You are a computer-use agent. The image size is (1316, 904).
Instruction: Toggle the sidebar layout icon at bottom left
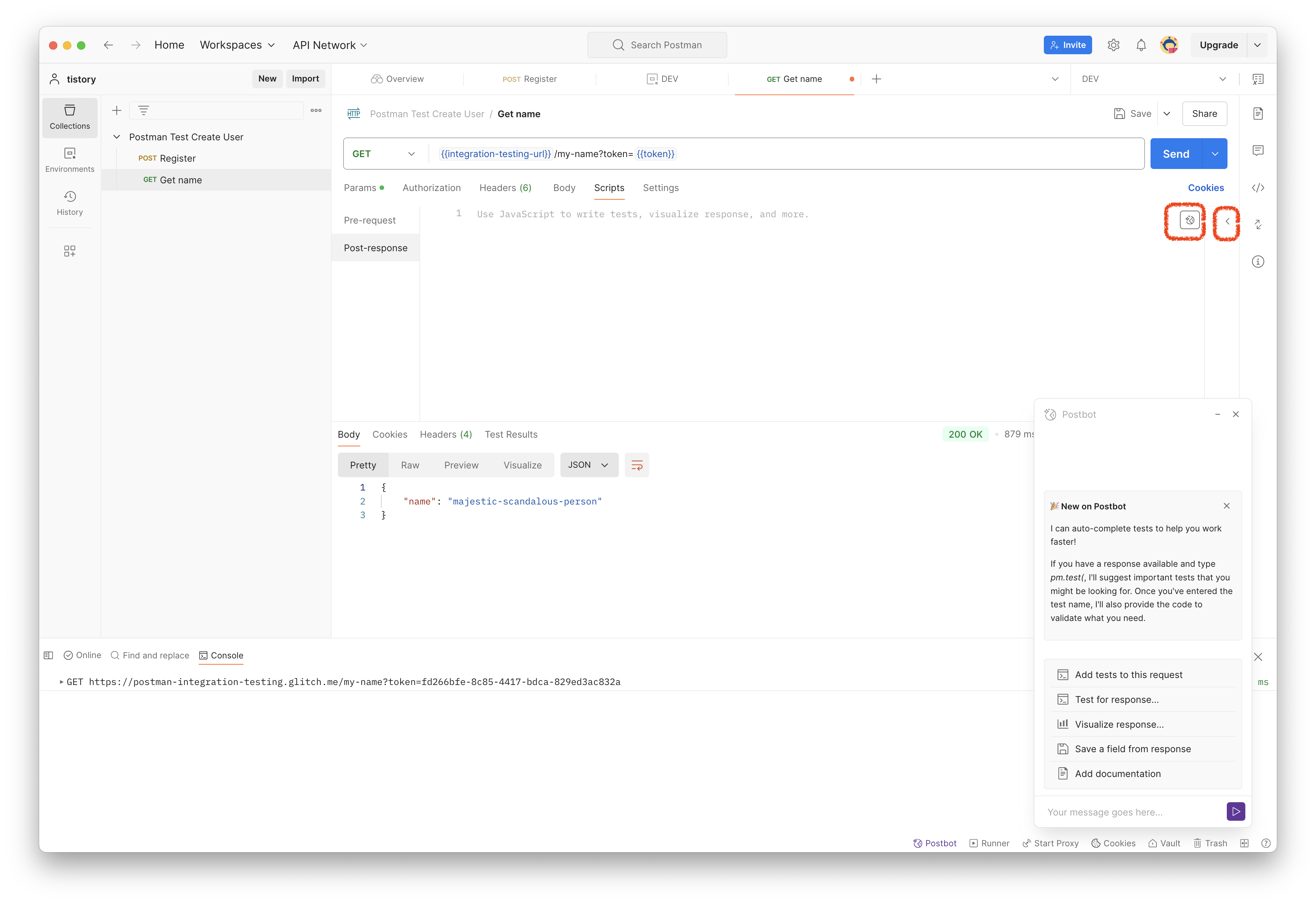[x=49, y=655]
